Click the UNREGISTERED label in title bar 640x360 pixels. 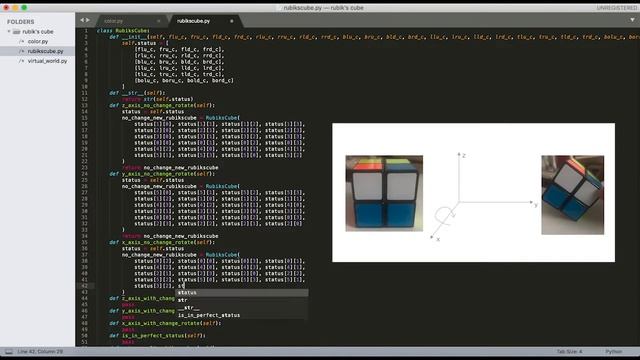pyautogui.click(x=616, y=8)
